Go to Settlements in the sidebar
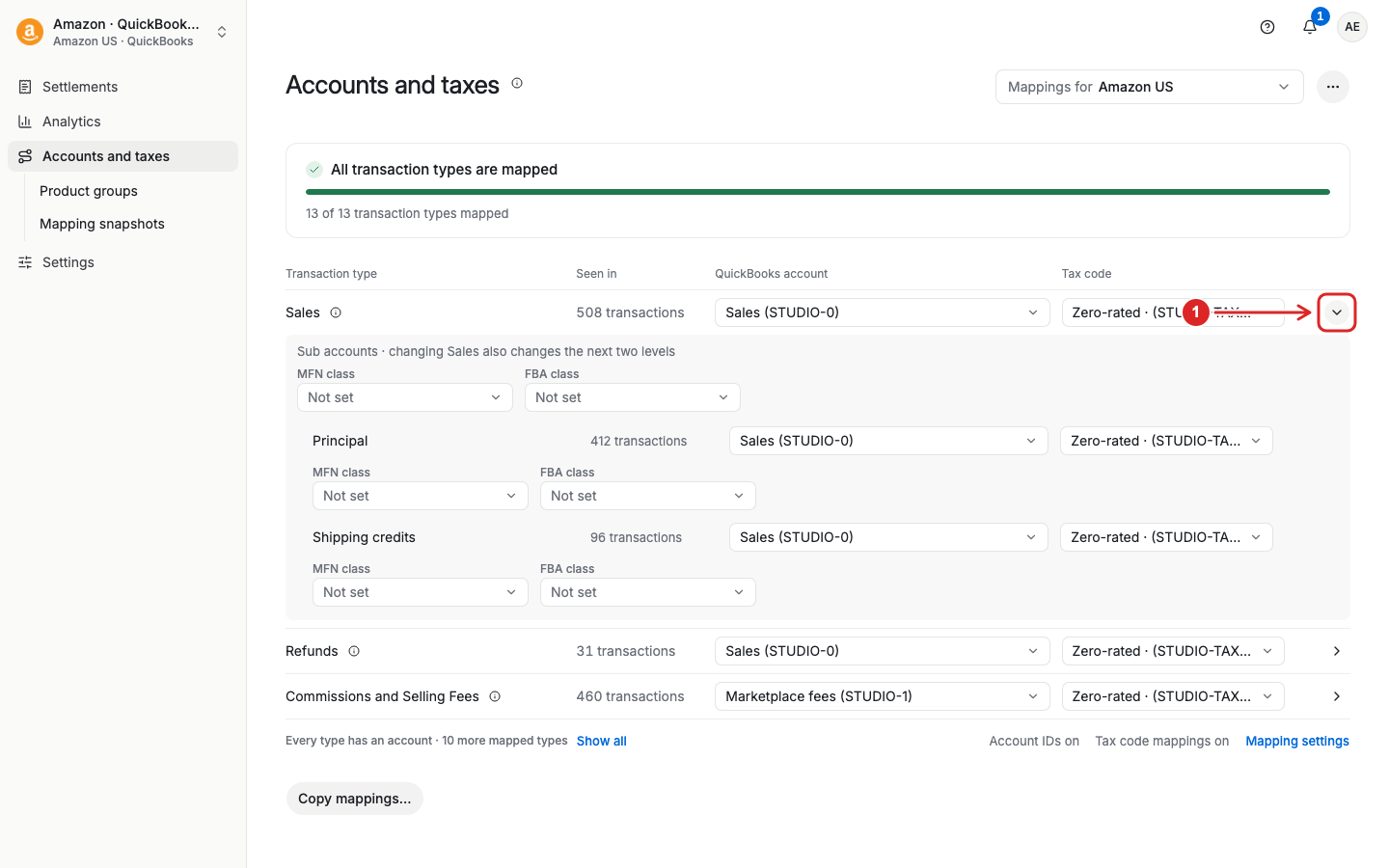1389x868 pixels. coord(123,87)
